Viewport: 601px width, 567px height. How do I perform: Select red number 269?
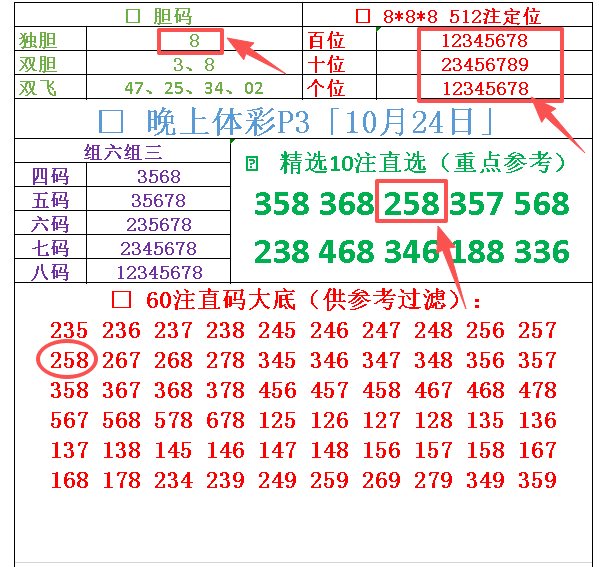click(x=381, y=480)
